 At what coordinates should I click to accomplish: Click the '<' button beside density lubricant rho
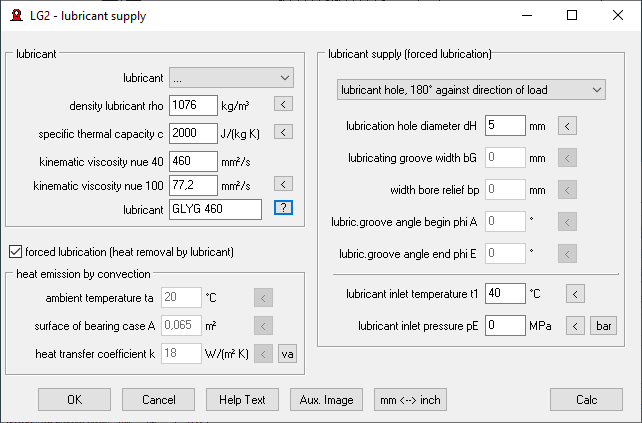click(x=283, y=104)
